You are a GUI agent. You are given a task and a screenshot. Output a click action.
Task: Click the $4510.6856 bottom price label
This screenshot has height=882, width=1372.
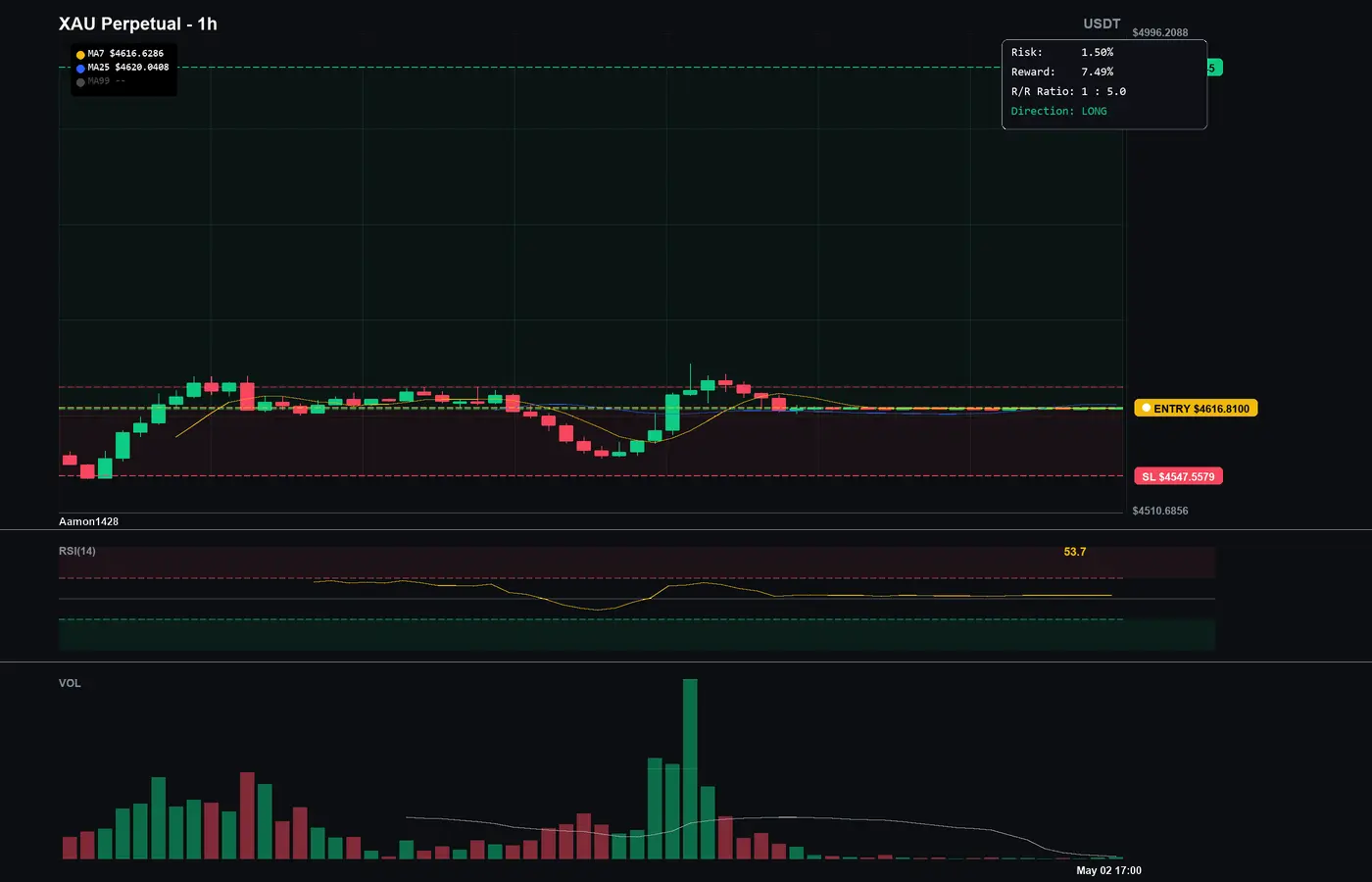[1160, 511]
